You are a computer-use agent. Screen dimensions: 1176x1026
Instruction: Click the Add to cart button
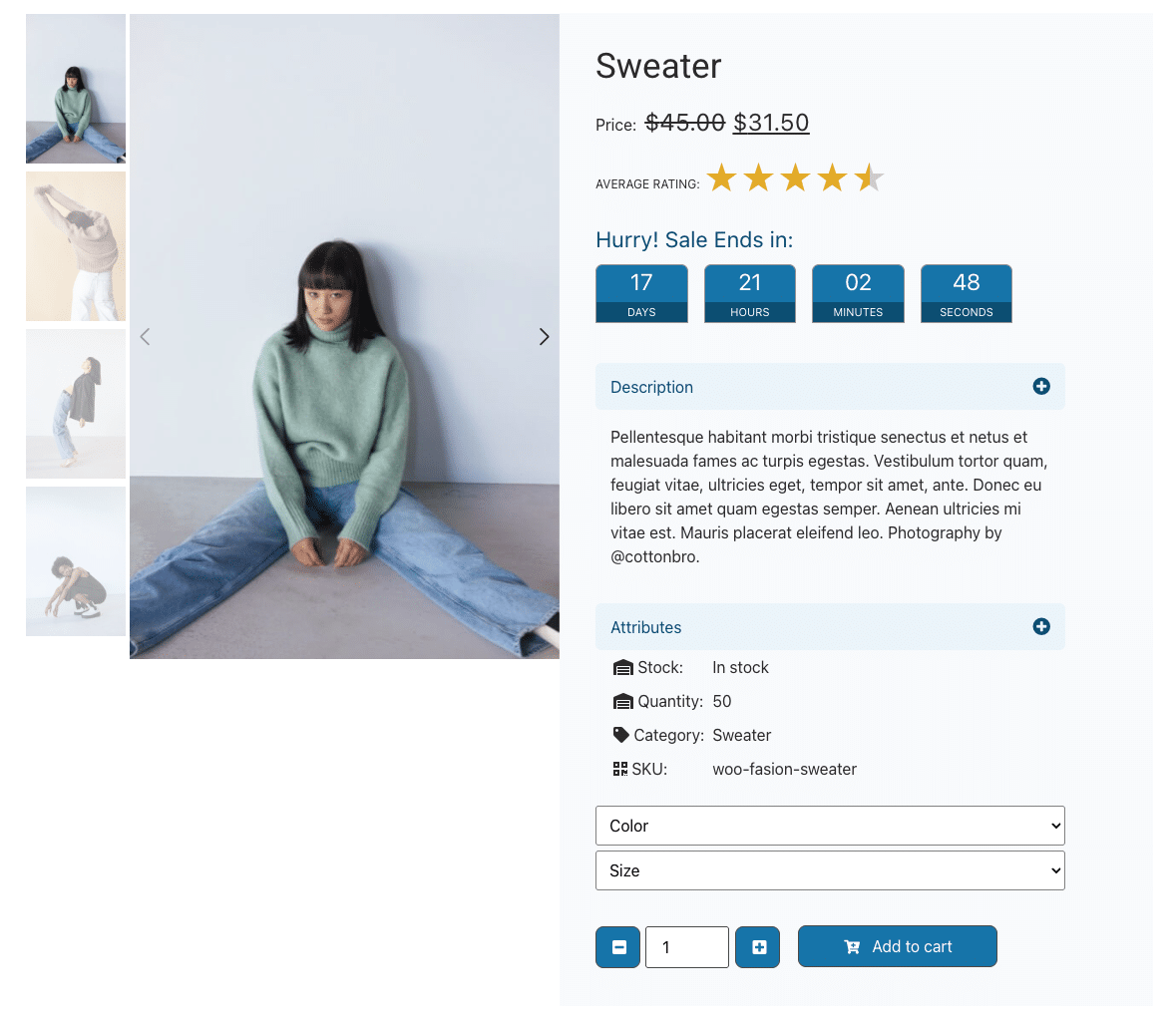tap(897, 946)
